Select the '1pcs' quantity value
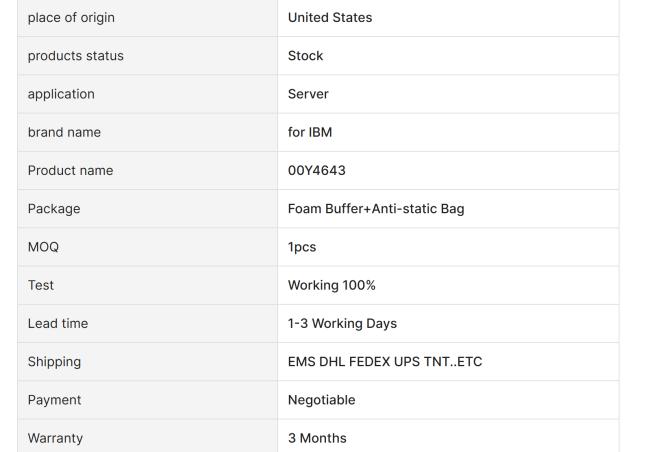Screen dimensions: 650x452 pos(302,248)
